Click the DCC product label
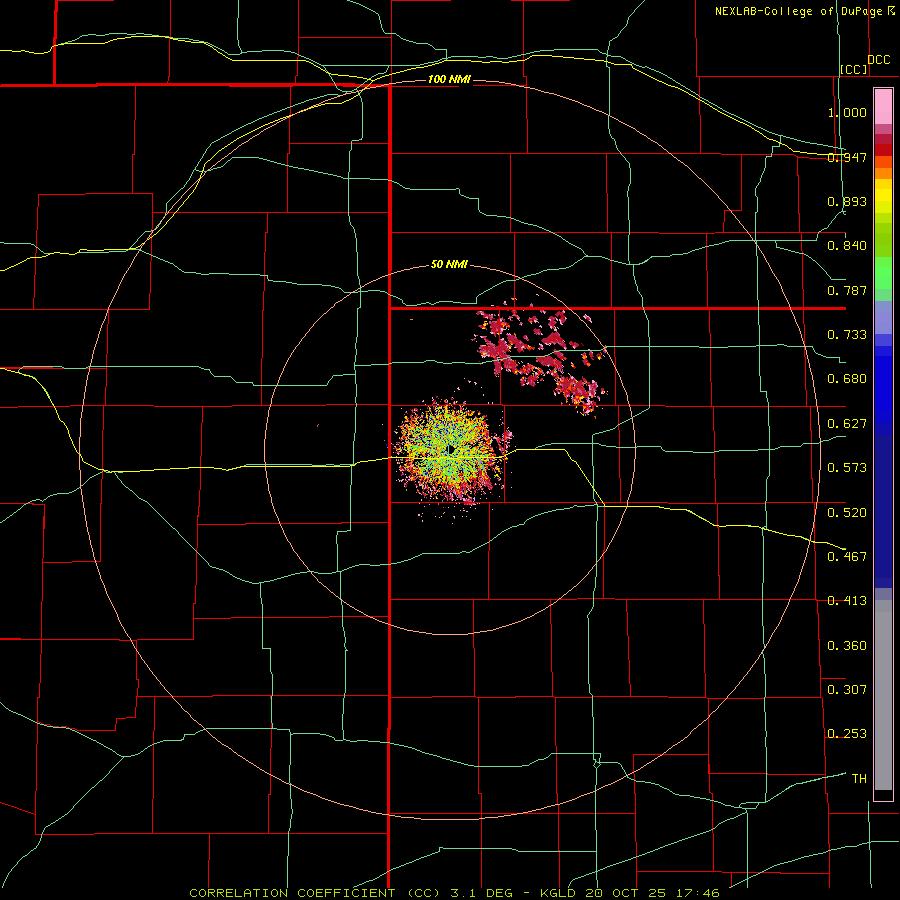 coord(879,60)
